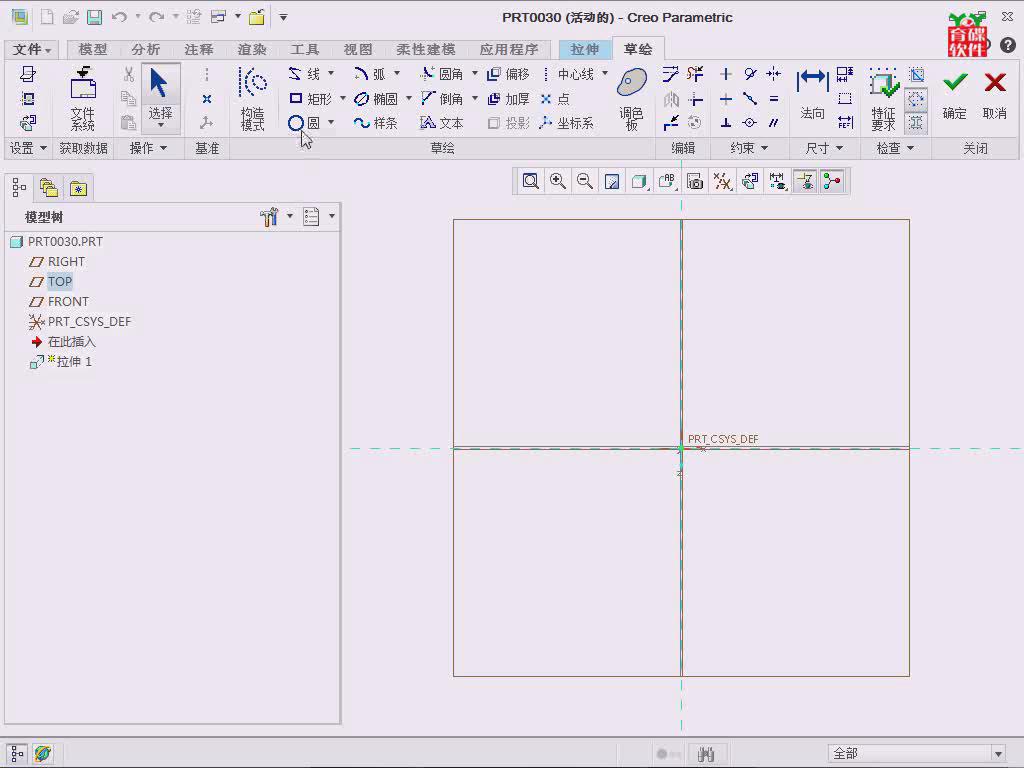Switch to the 拉伸 ribbon tab
The width and height of the screenshot is (1024, 768).
584,49
